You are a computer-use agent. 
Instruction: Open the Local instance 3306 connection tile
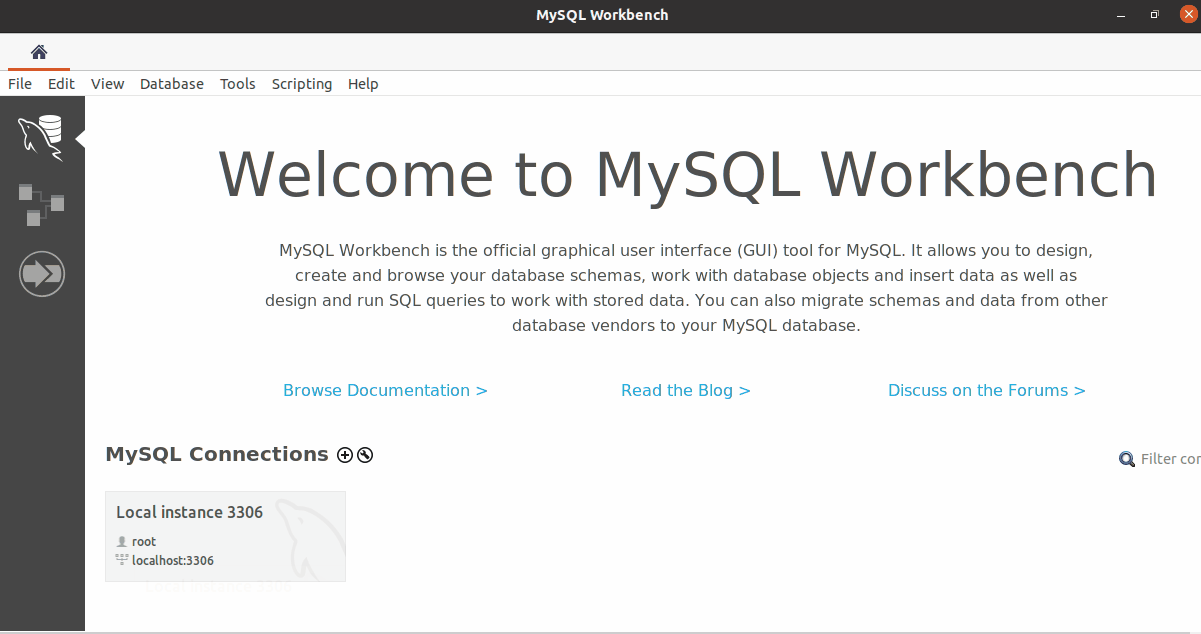[x=225, y=536]
